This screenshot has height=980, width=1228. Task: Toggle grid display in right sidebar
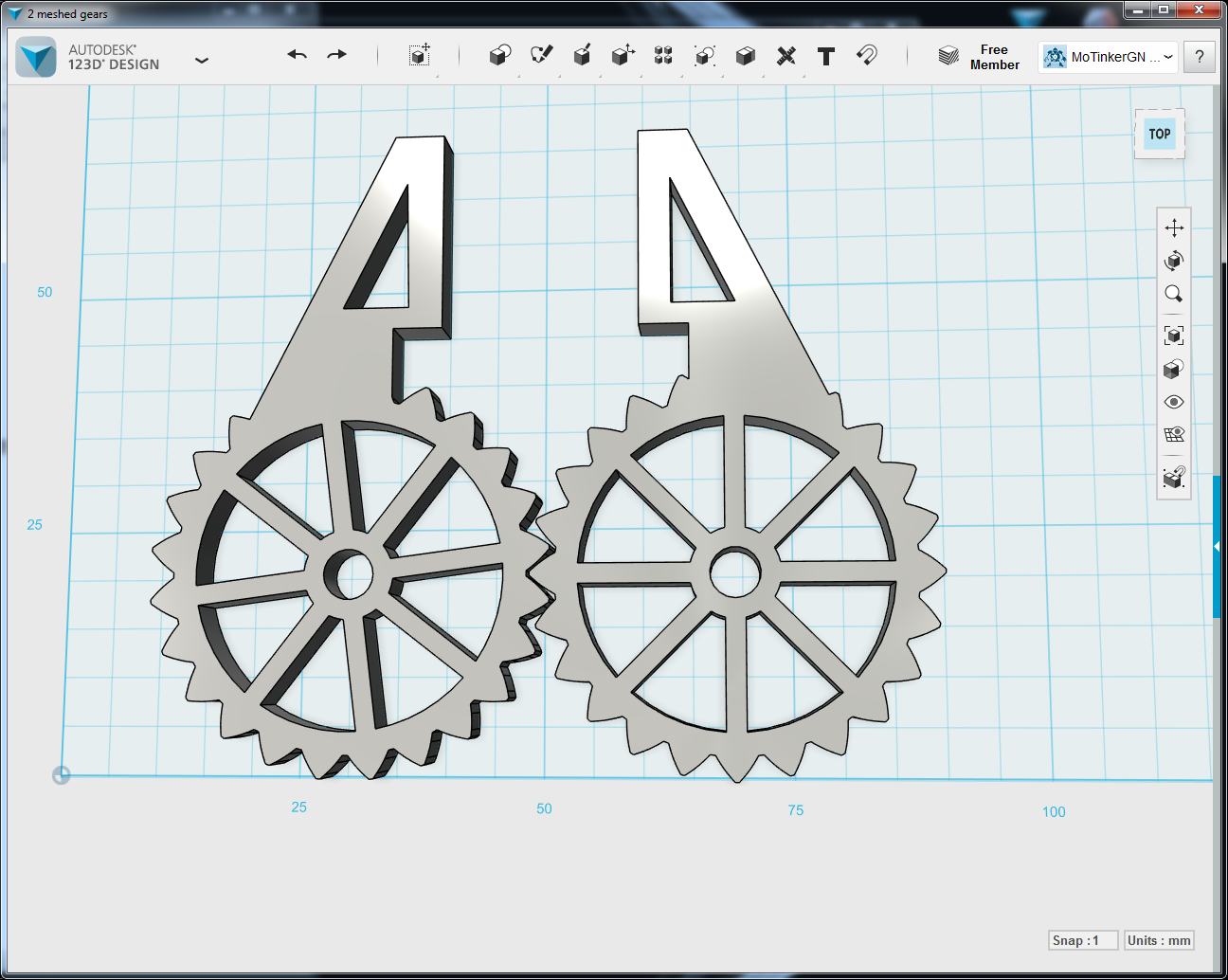(x=1173, y=433)
